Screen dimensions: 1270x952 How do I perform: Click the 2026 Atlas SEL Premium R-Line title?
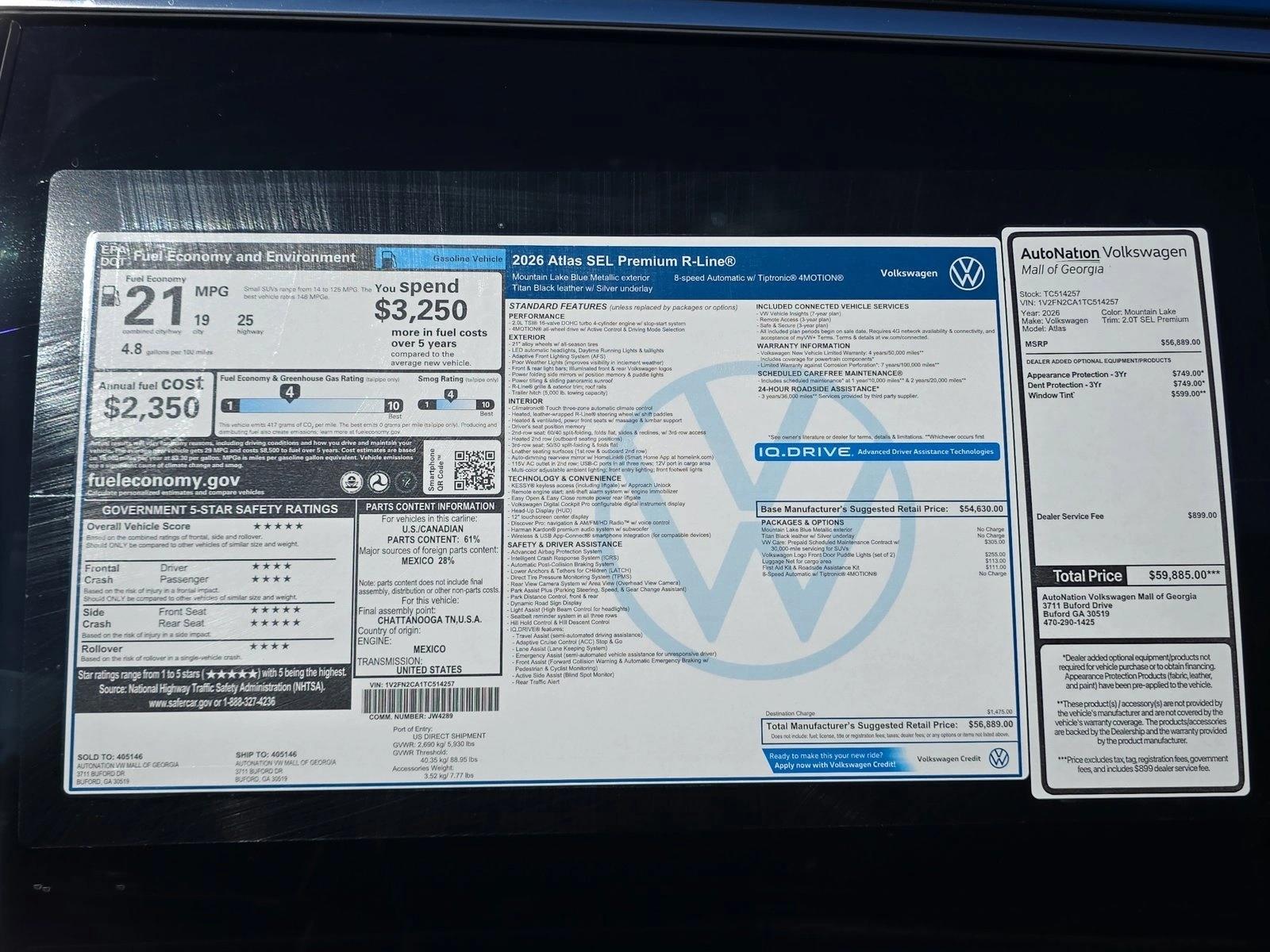pos(624,260)
